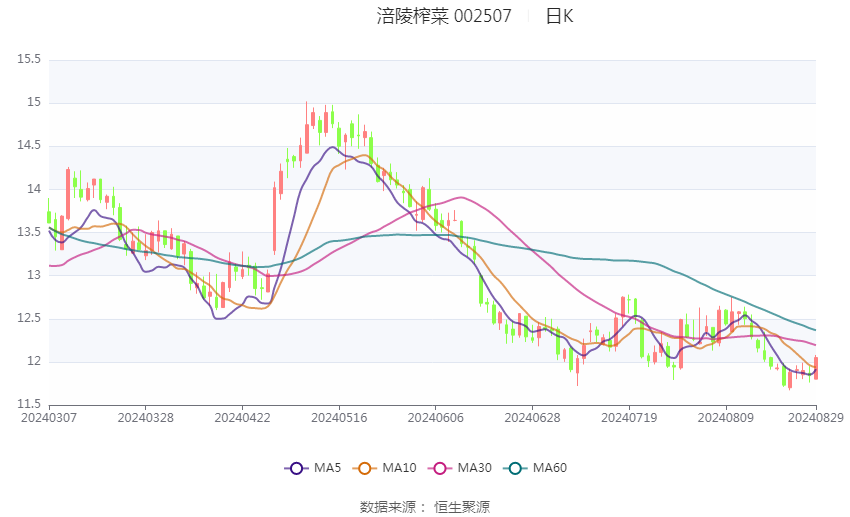Click the MA30 line peak near 20240606

[461, 197]
